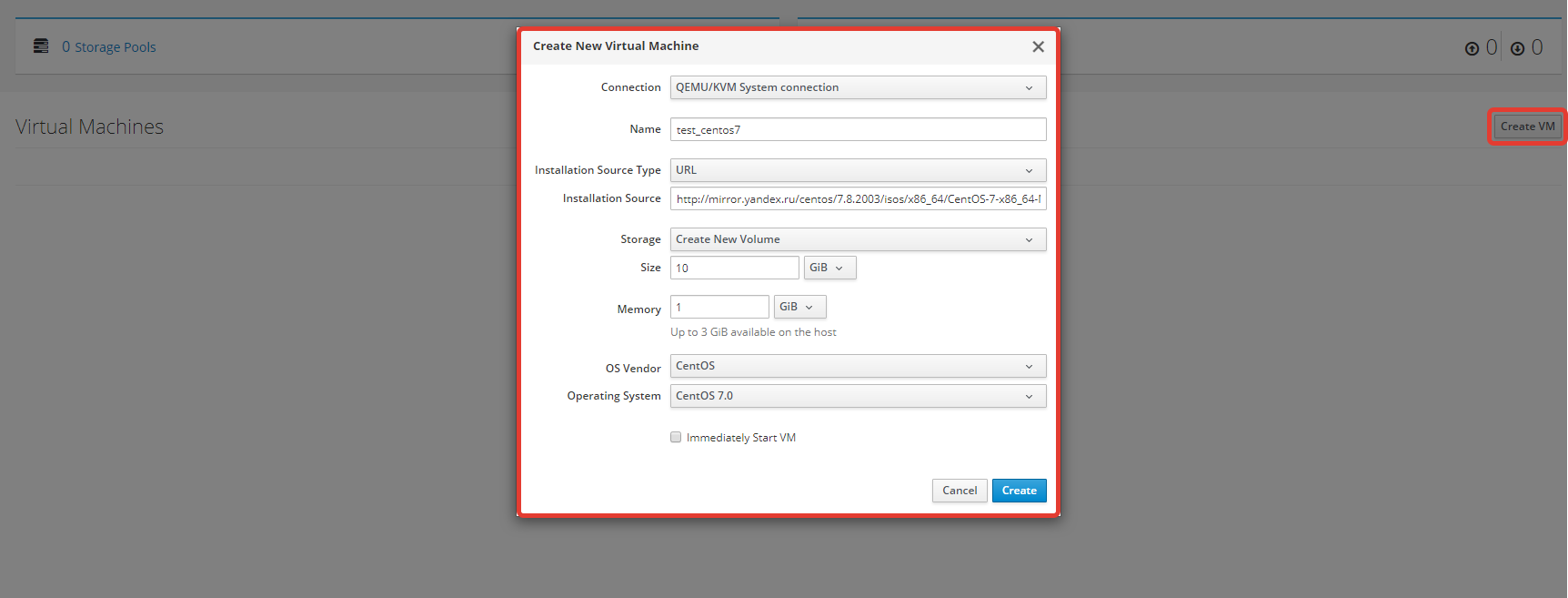1568x598 pixels.
Task: Expand the Installation Source Type dropdown
Action: pos(858,170)
